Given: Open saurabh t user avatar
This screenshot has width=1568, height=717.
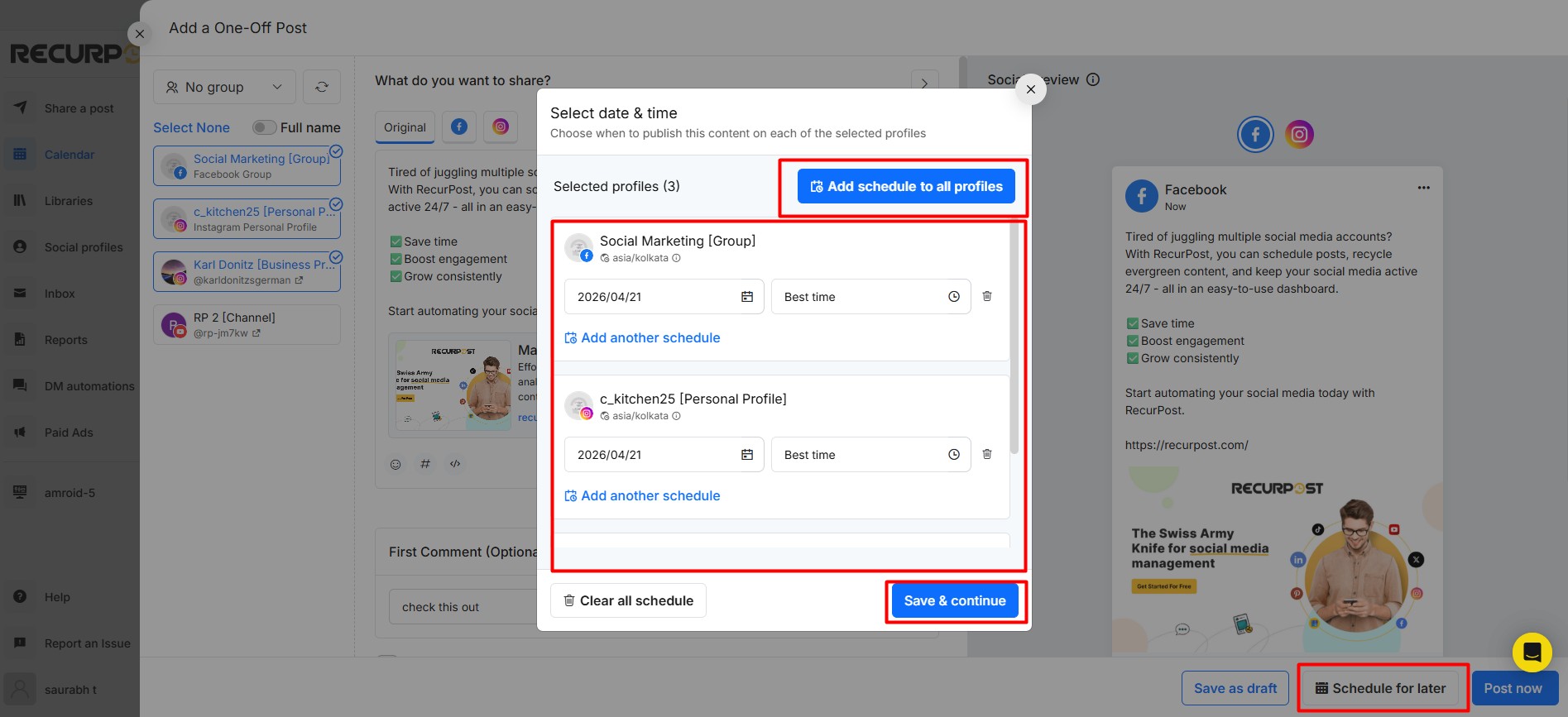Looking at the screenshot, I should [21, 689].
